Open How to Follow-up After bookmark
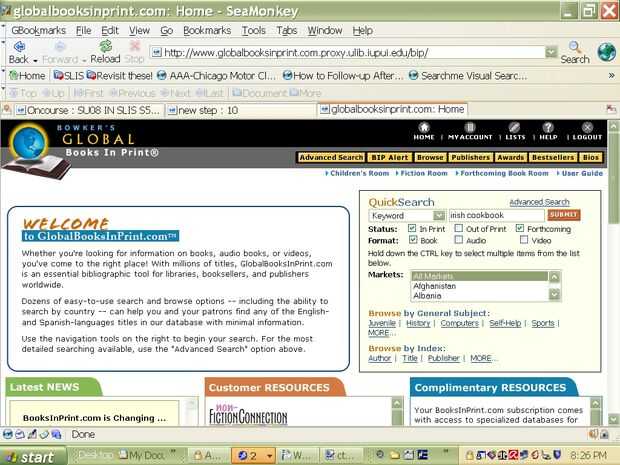620x465 pixels. point(342,76)
